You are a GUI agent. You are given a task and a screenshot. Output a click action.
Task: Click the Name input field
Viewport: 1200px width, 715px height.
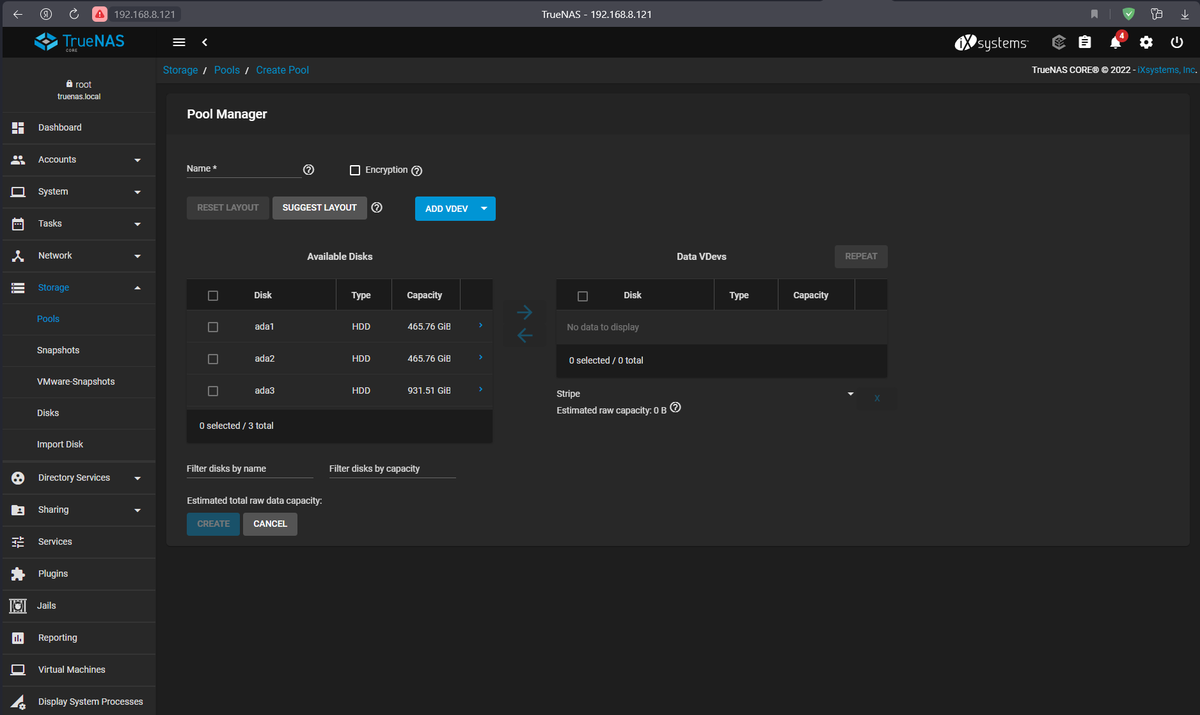coord(243,169)
